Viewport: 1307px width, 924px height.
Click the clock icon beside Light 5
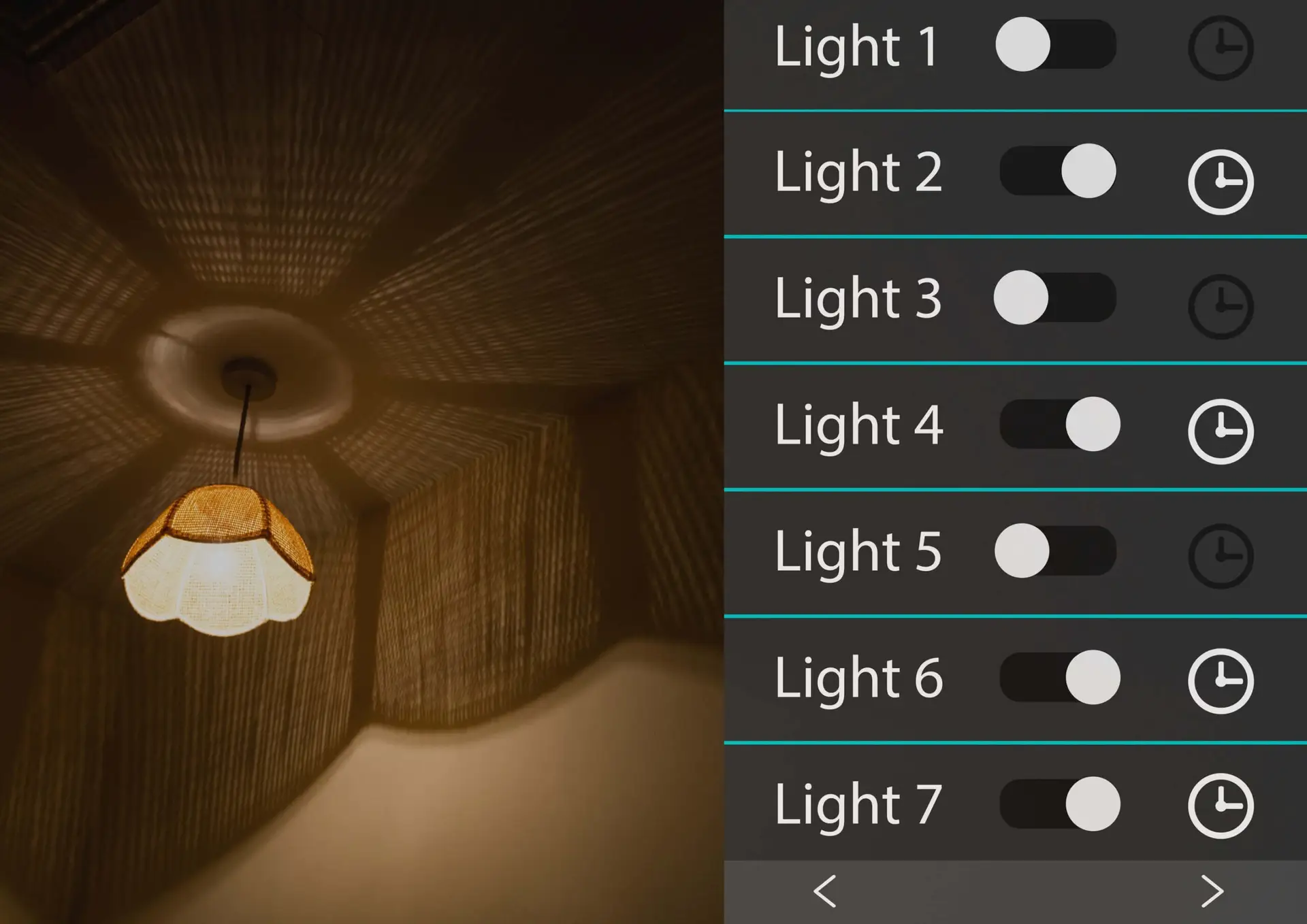click(x=1221, y=556)
